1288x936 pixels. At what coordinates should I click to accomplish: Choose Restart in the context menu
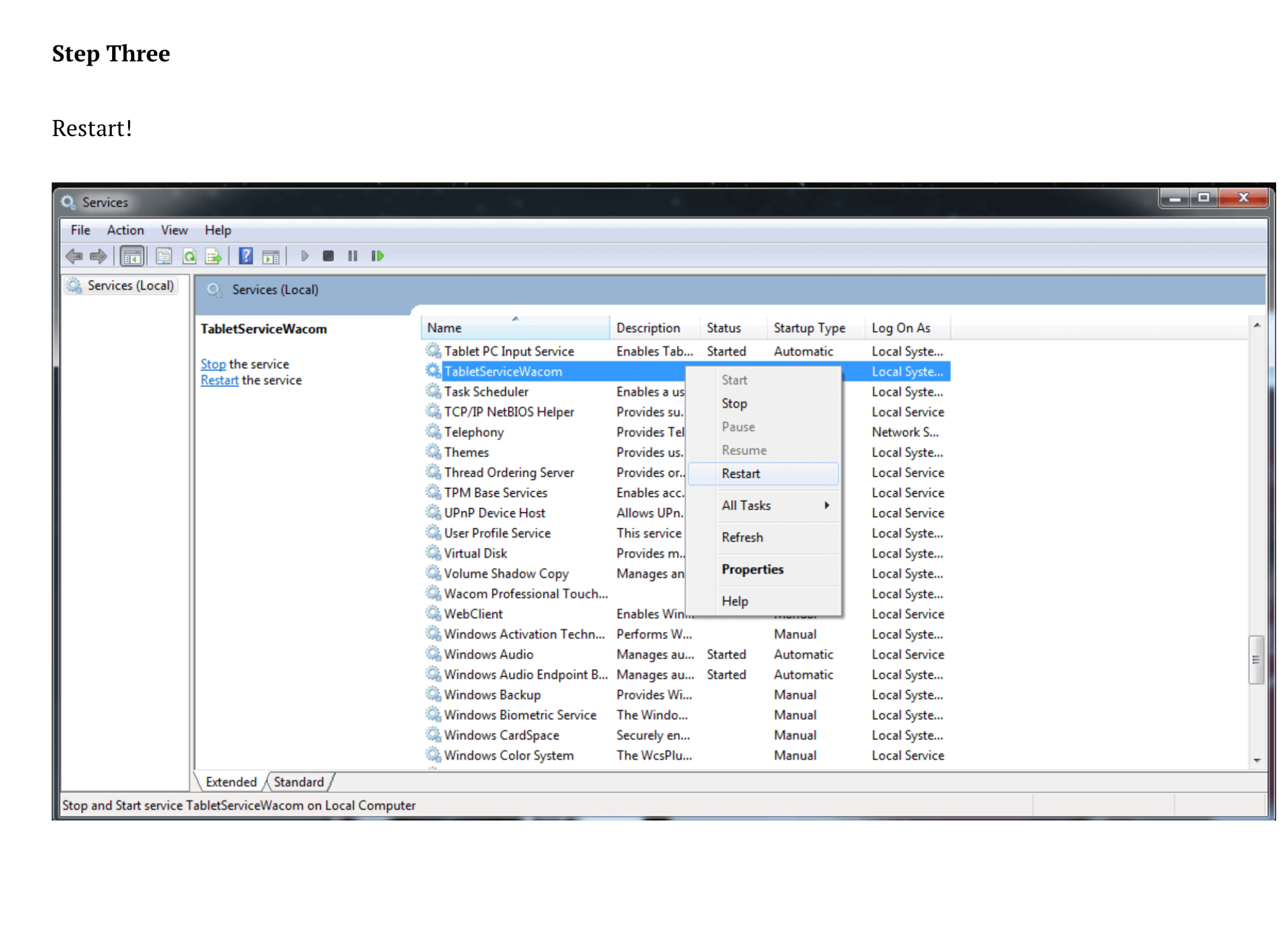coord(740,473)
